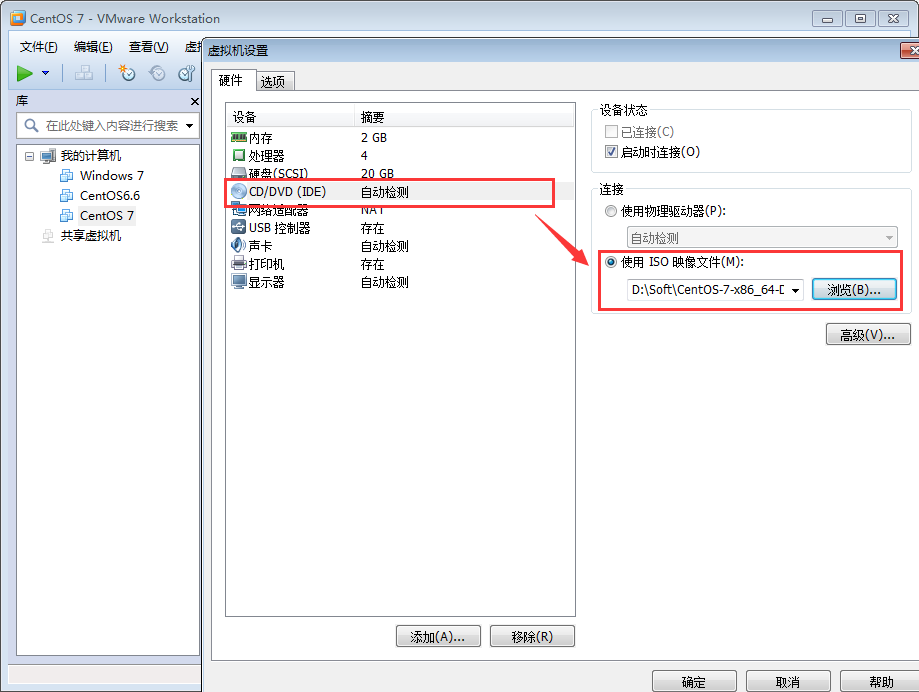Select 使用物理驱动器(P) radio button
The width and height of the screenshot is (919, 692).
[611, 211]
